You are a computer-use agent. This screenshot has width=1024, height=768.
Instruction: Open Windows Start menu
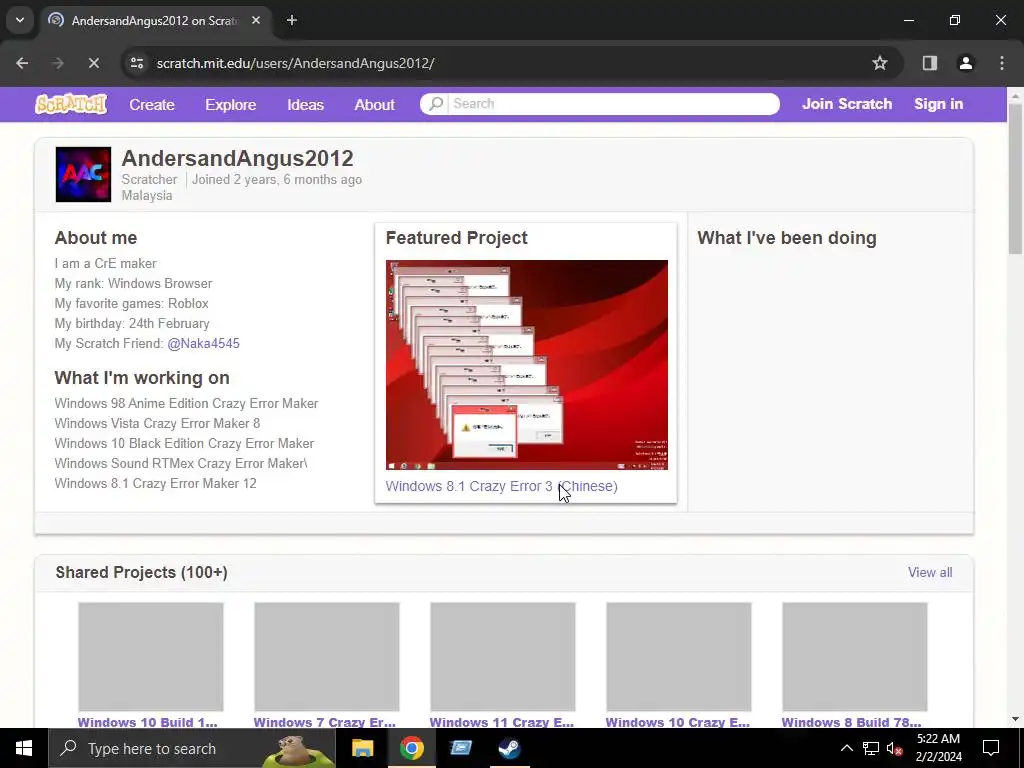[x=24, y=748]
